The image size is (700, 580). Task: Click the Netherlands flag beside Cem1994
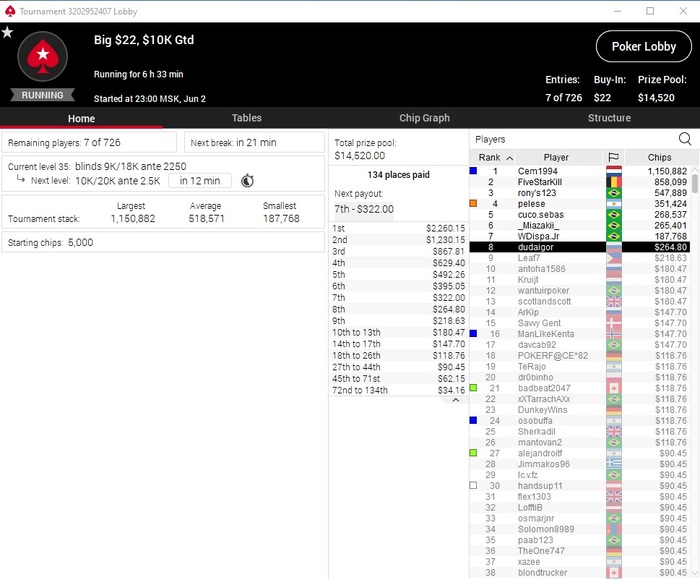(614, 171)
